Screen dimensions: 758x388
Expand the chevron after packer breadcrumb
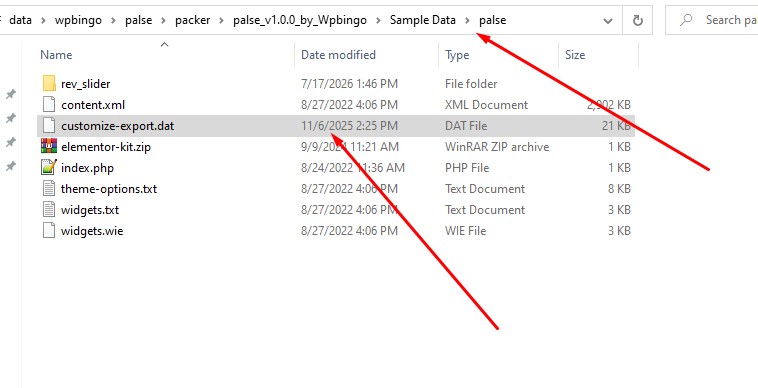(221, 20)
